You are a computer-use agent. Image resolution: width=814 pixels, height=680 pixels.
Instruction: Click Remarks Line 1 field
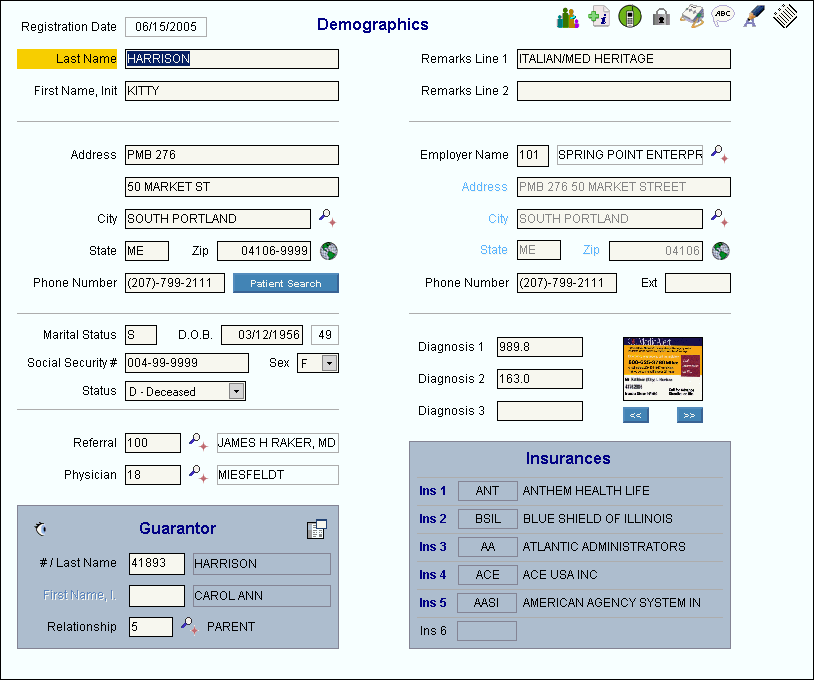pos(623,59)
